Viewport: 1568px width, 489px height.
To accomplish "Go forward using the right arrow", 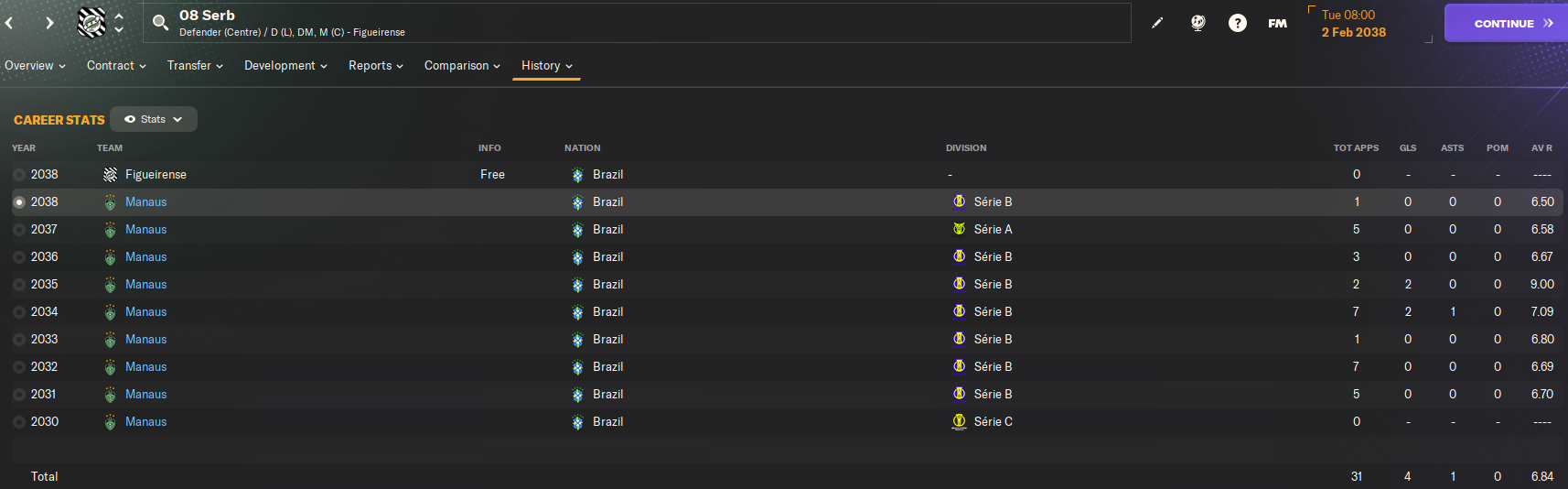I will (49, 23).
